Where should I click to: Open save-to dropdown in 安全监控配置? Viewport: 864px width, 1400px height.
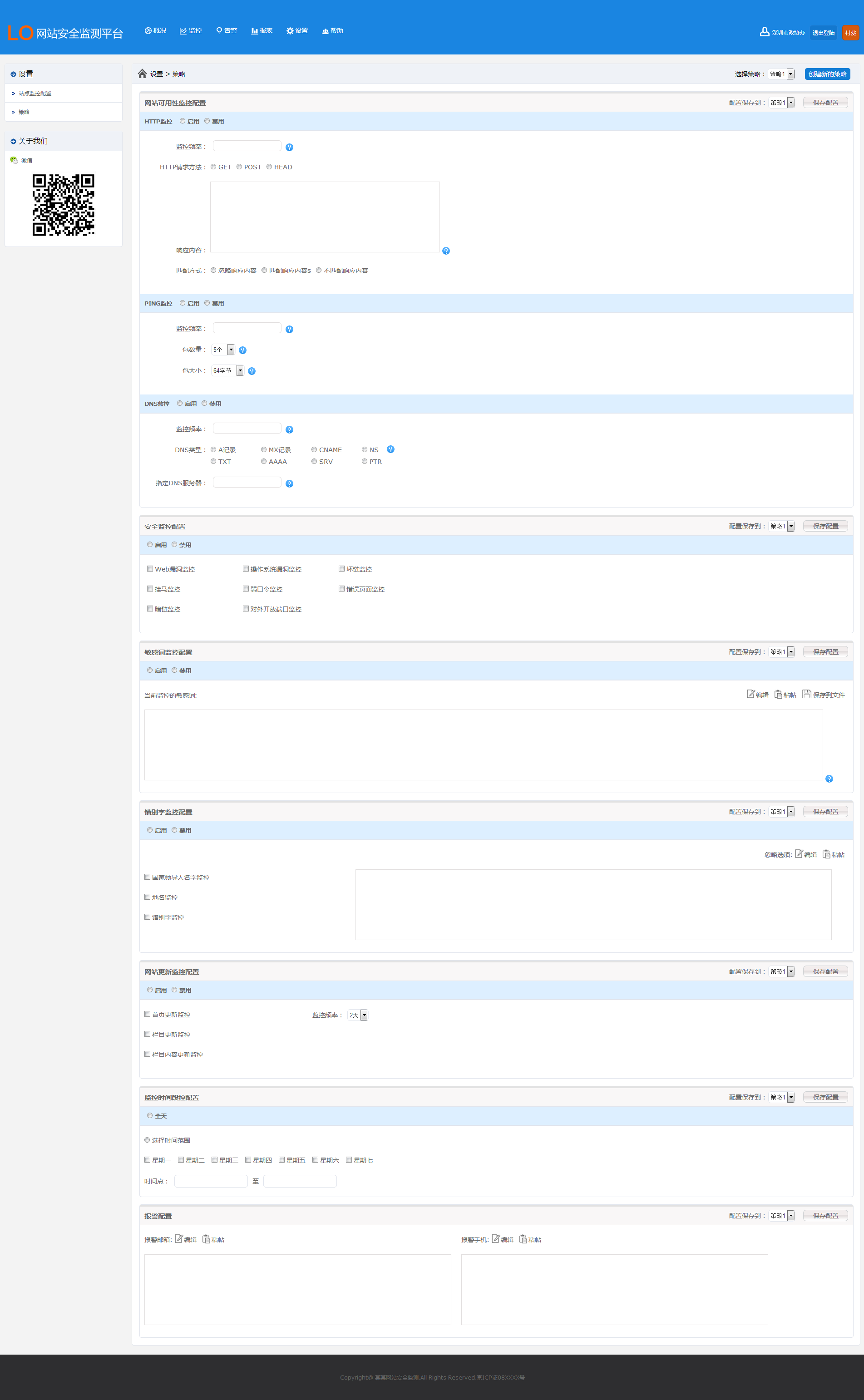click(x=782, y=526)
